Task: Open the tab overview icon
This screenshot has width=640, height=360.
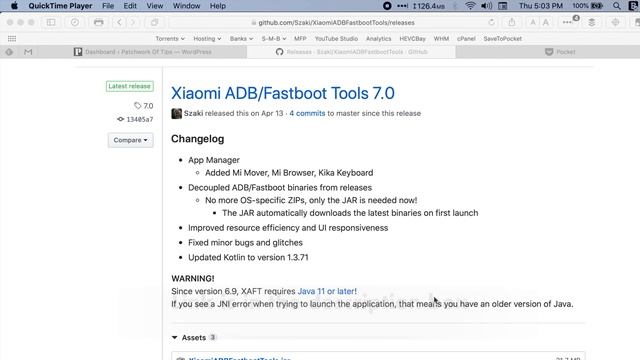Action: click(154, 22)
